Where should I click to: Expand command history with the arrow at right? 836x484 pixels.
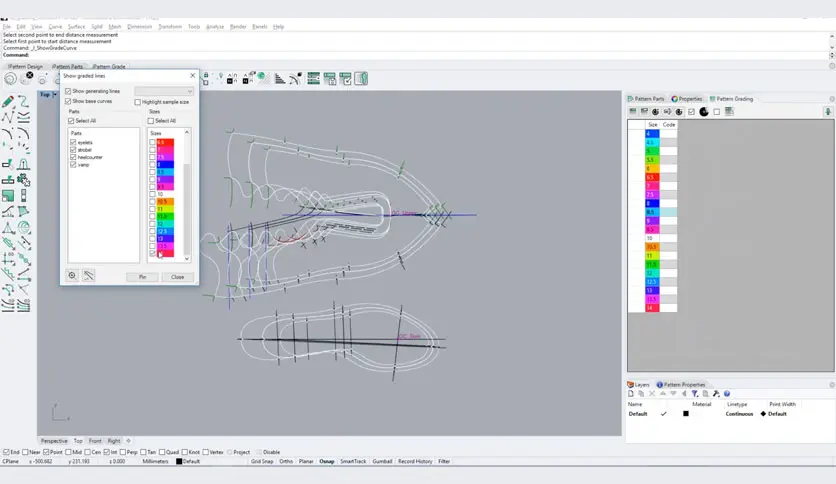pyautogui.click(x=832, y=55)
